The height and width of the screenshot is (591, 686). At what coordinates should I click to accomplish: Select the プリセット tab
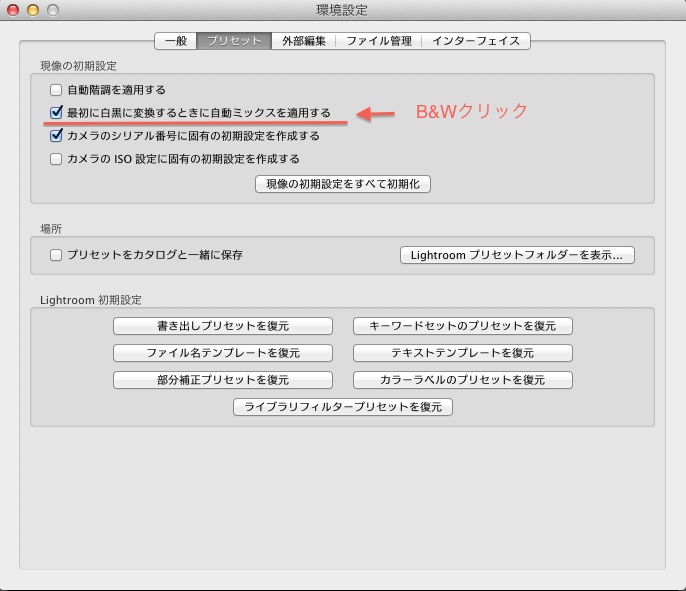233,41
